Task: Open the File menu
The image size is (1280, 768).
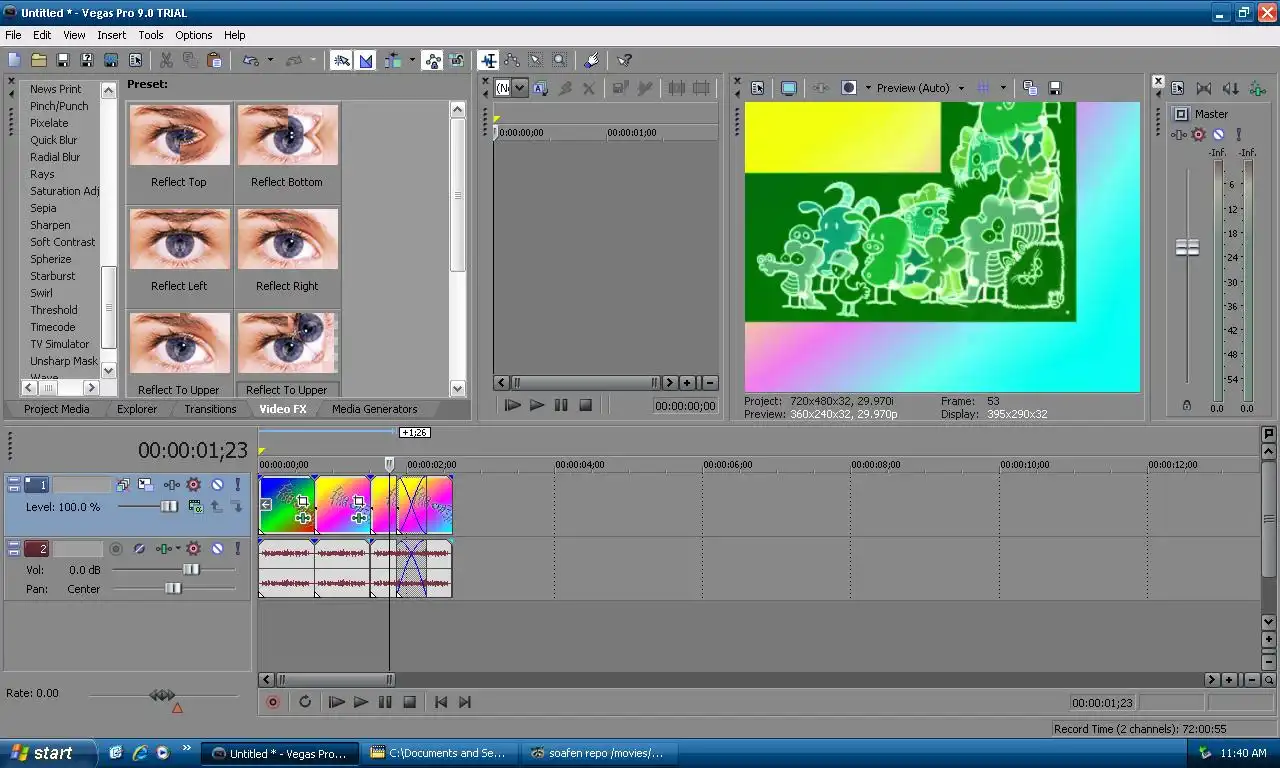Action: point(13,35)
